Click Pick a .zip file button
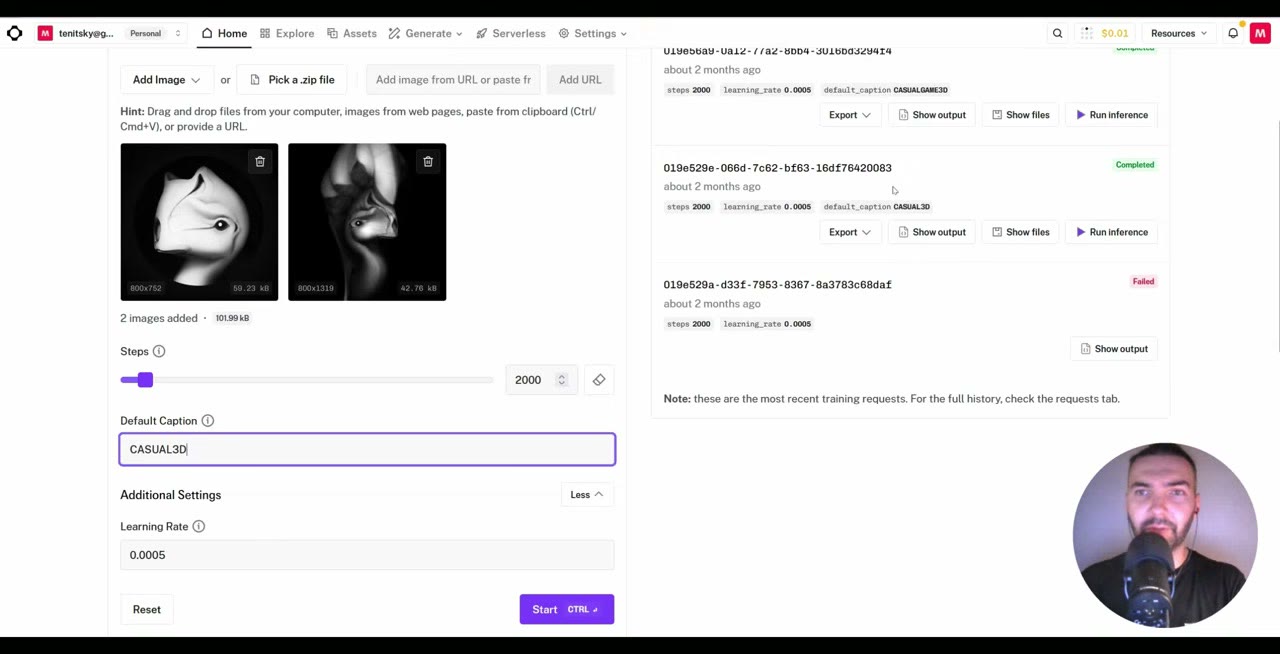 point(292,79)
